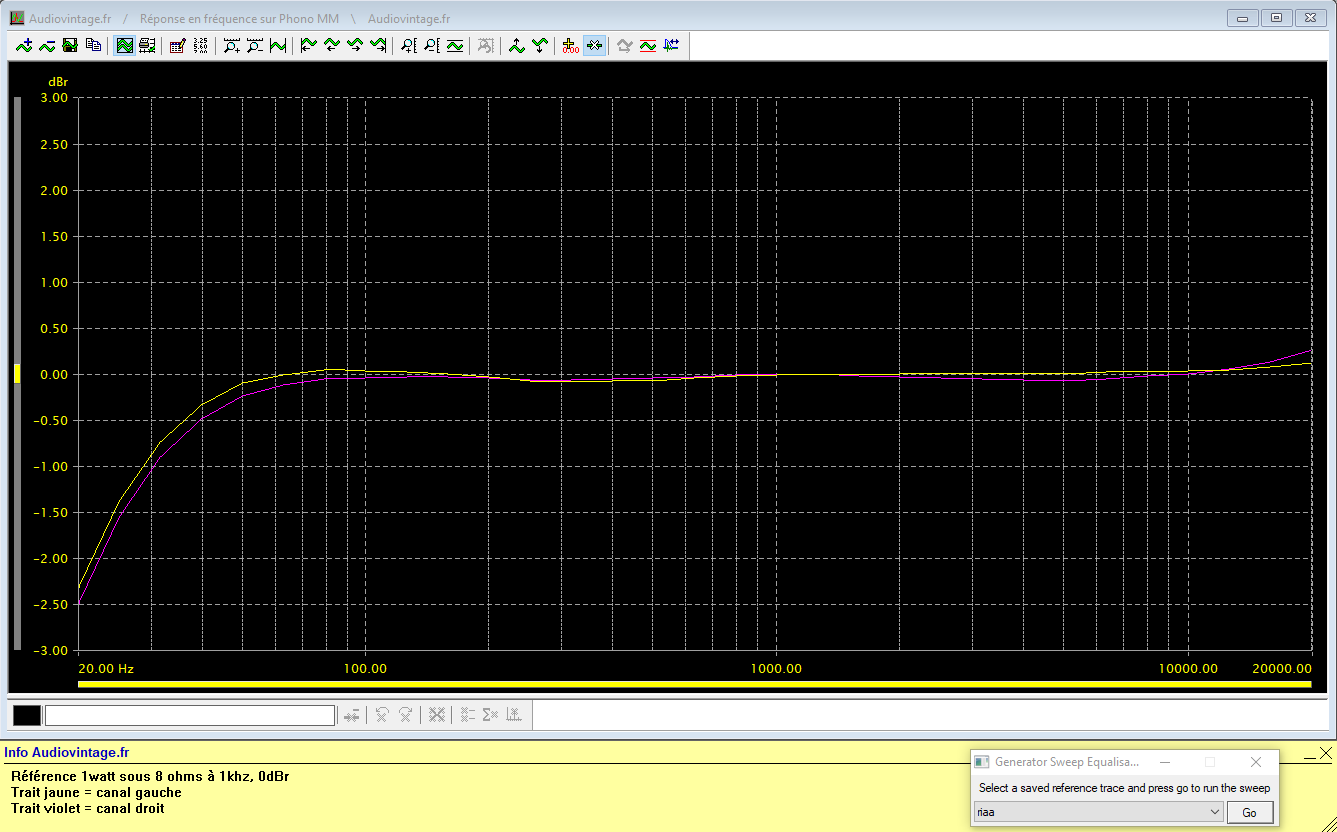This screenshot has height=832, width=1337.
Task: Open the graph notes editor icon
Action: pyautogui.click(x=178, y=45)
